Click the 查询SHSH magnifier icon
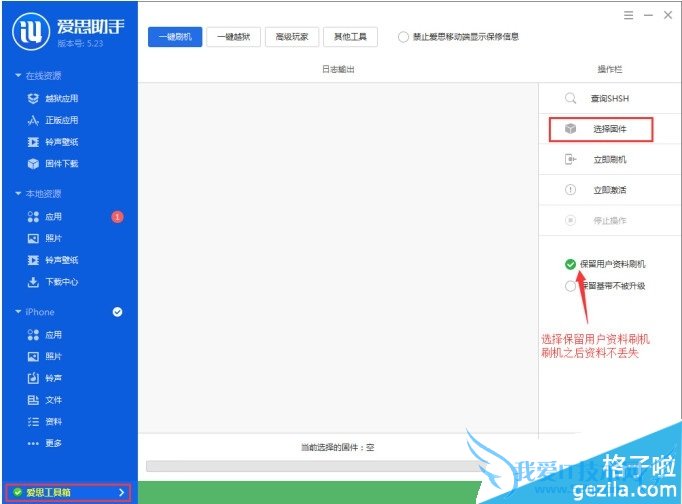The image size is (682, 504). 570,98
